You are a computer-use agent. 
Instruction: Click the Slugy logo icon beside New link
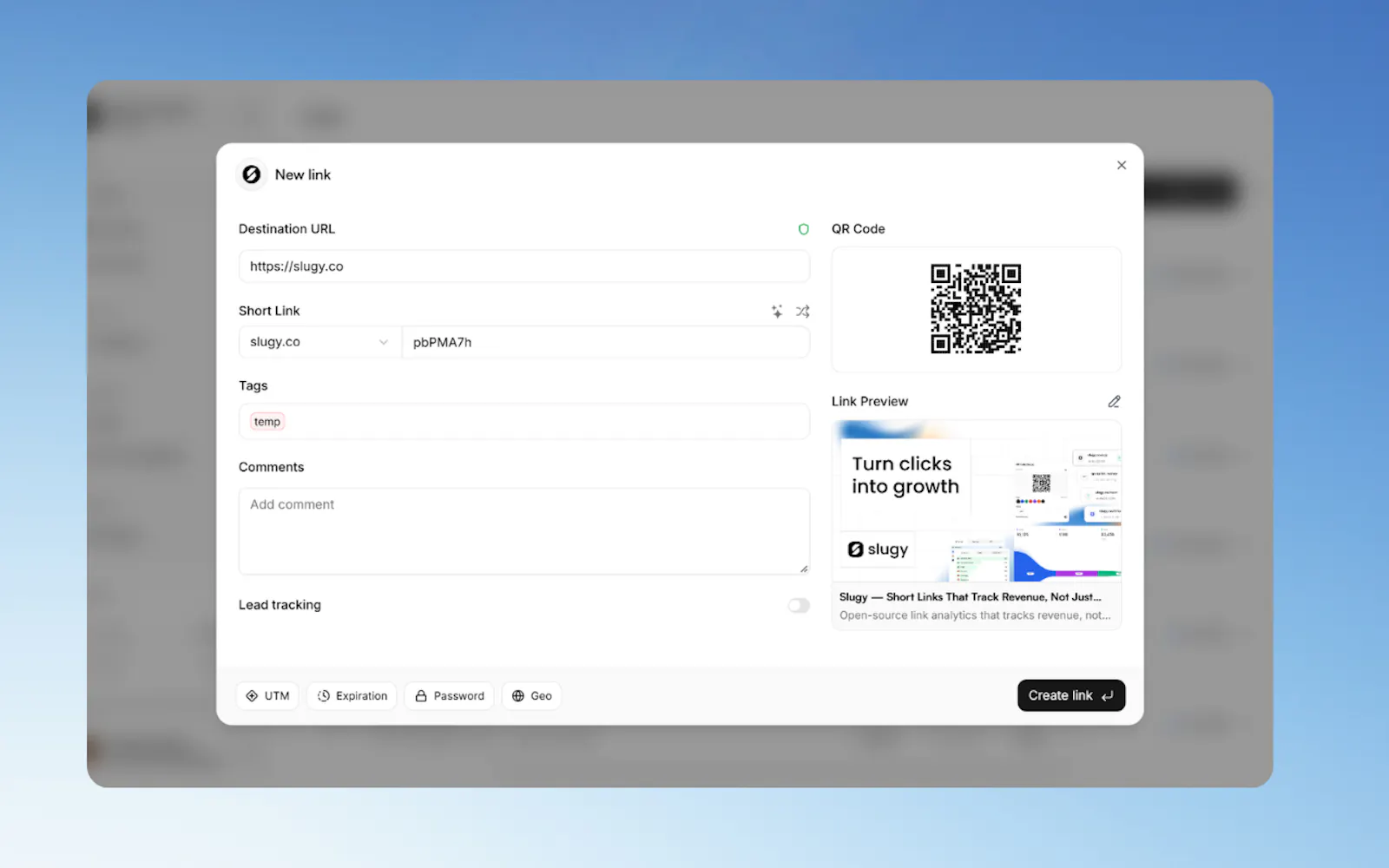252,174
